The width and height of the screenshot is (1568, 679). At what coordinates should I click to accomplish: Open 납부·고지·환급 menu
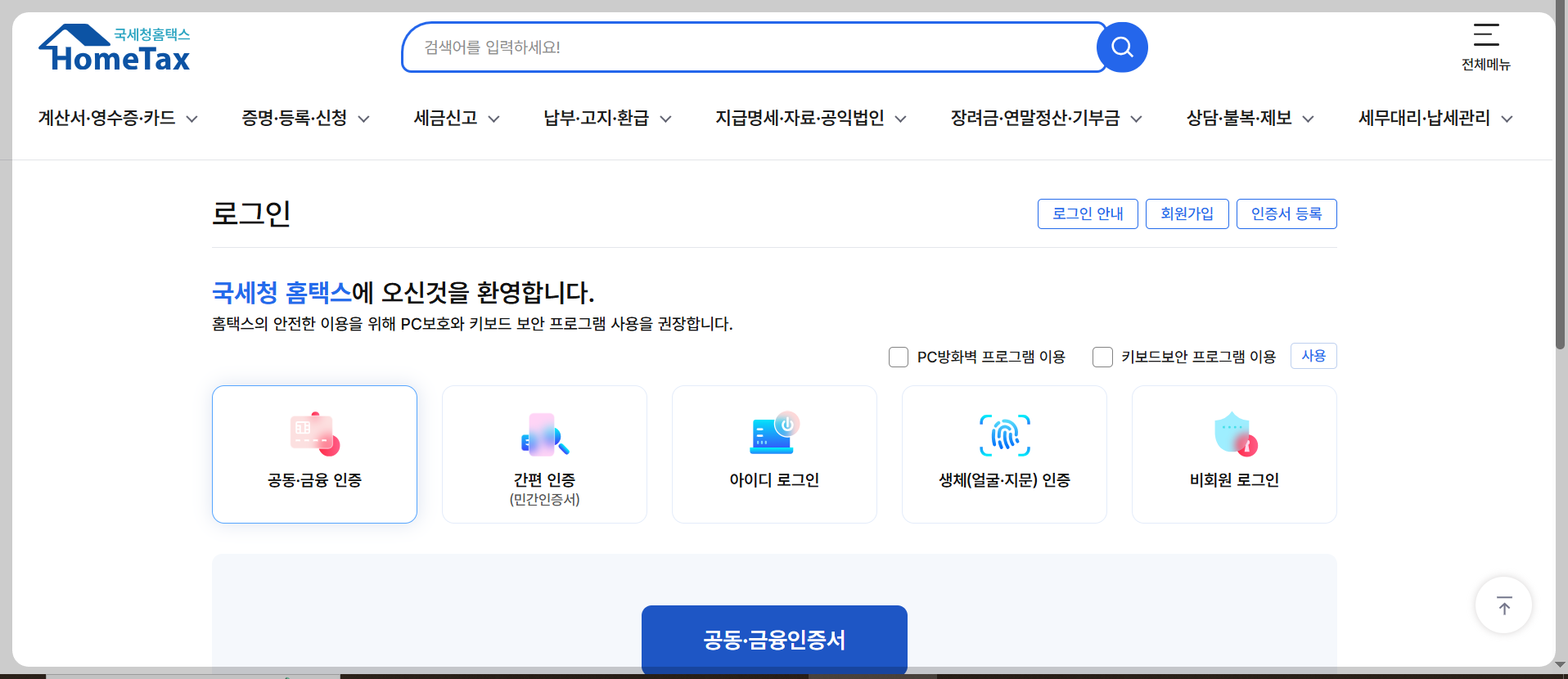tap(597, 118)
